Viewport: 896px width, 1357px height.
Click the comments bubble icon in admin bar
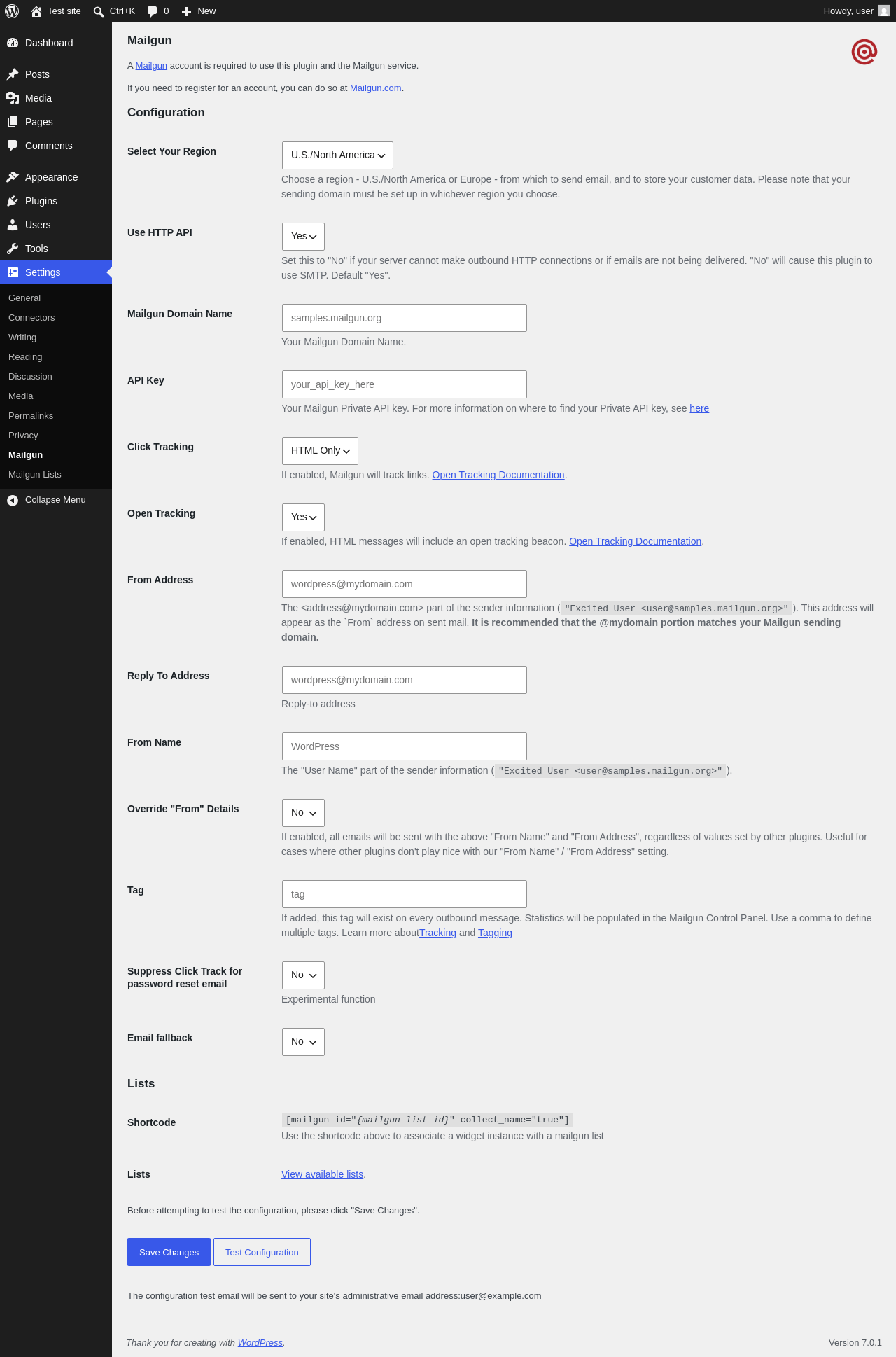point(153,11)
